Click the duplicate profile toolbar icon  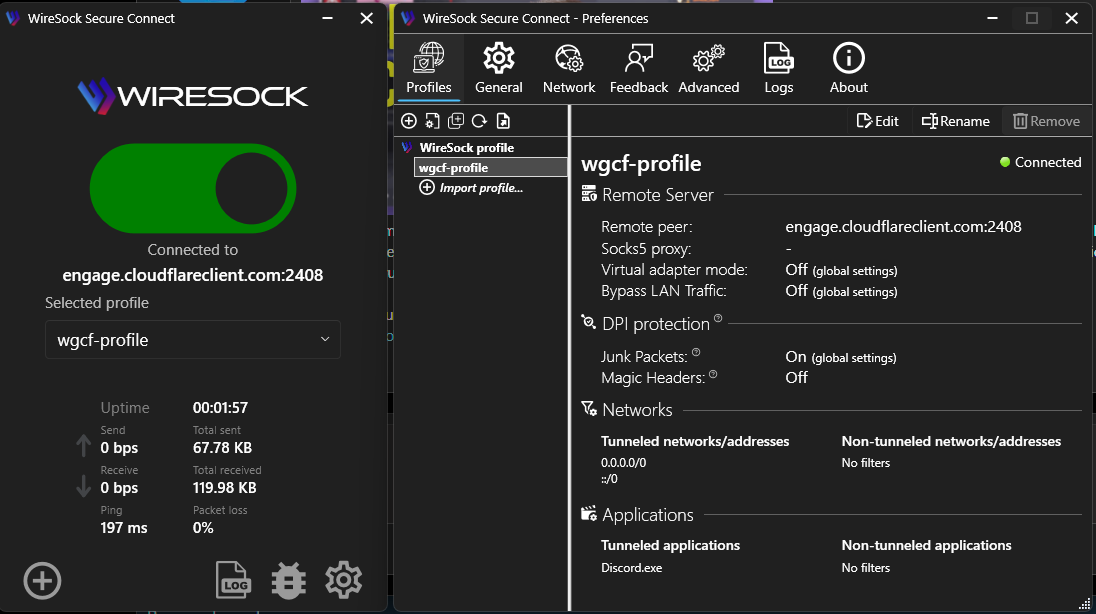point(456,121)
